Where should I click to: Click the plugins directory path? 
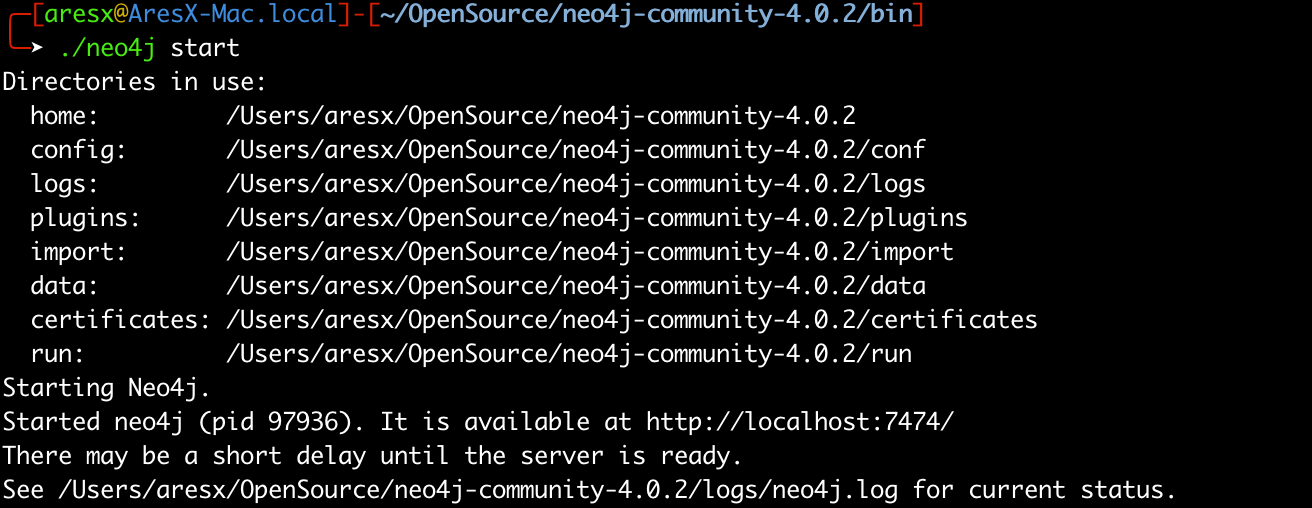597,218
